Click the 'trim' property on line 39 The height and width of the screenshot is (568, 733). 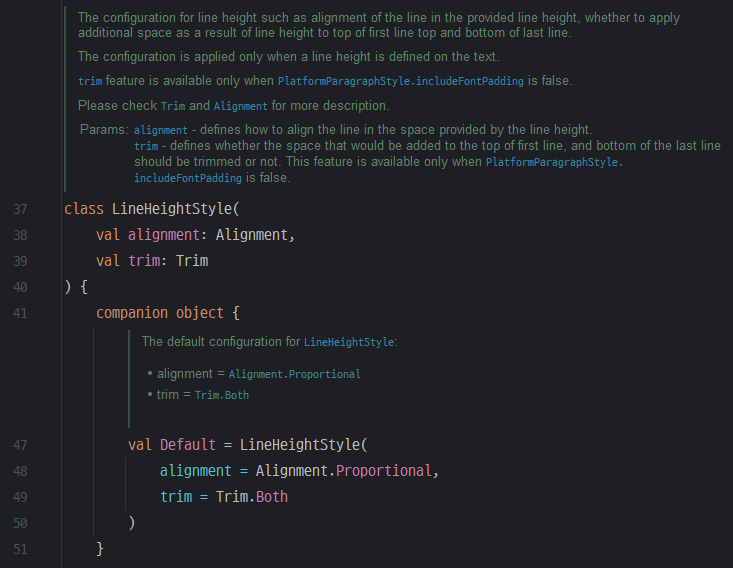144,261
